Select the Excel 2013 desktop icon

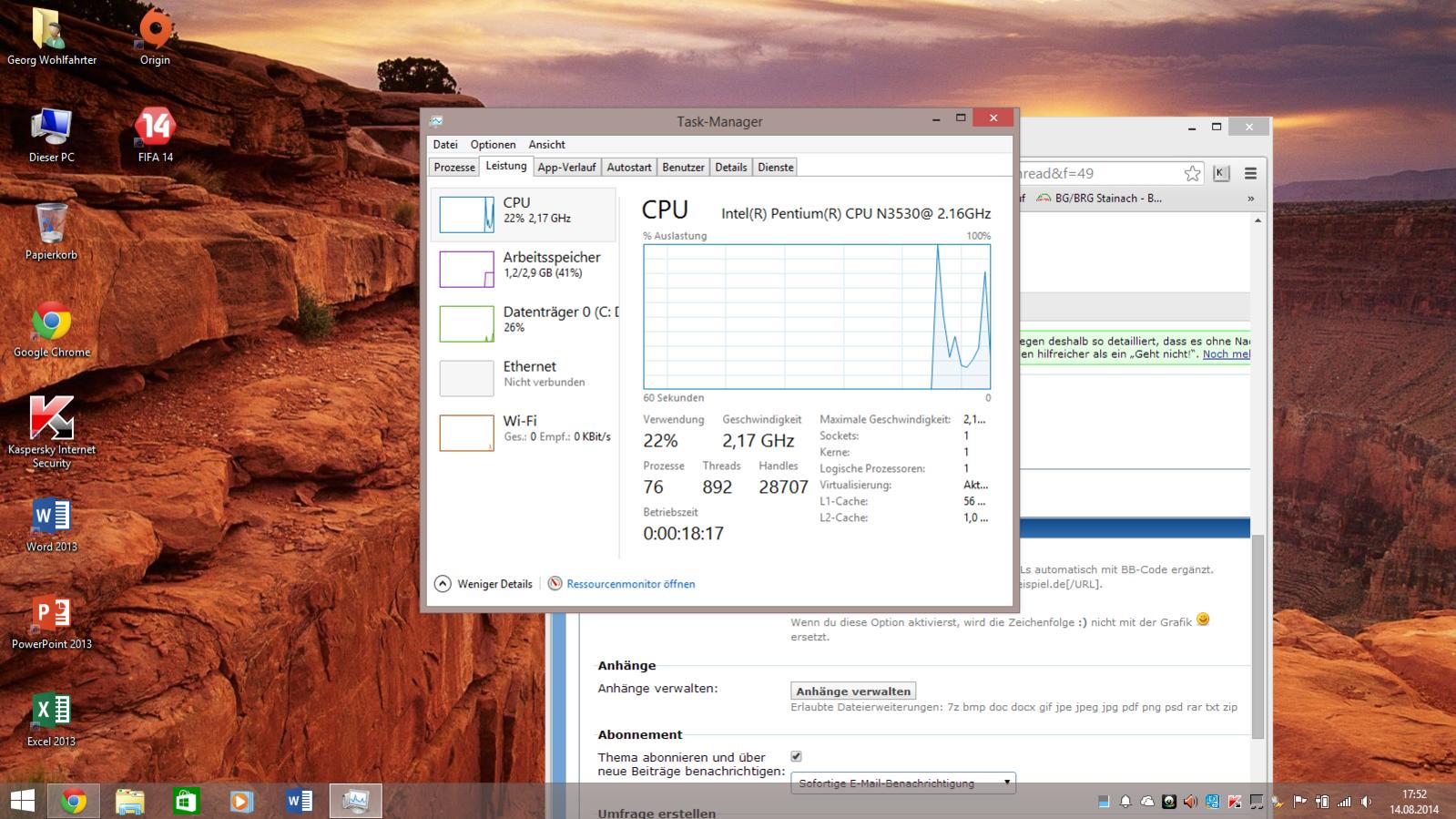tap(52, 719)
